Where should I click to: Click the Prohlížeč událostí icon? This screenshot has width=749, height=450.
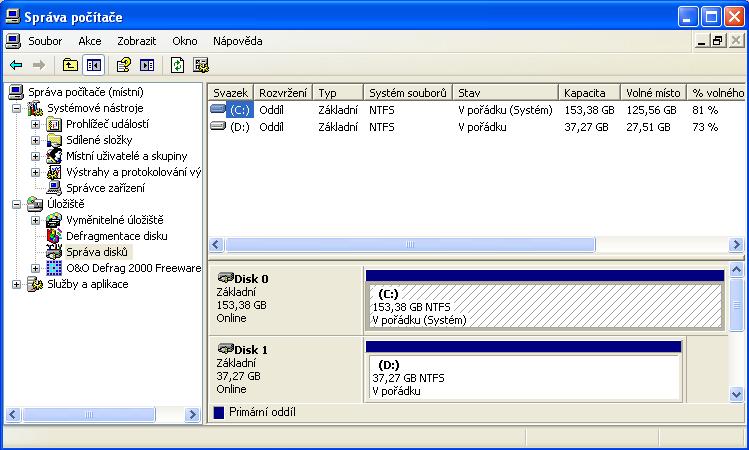[54, 124]
